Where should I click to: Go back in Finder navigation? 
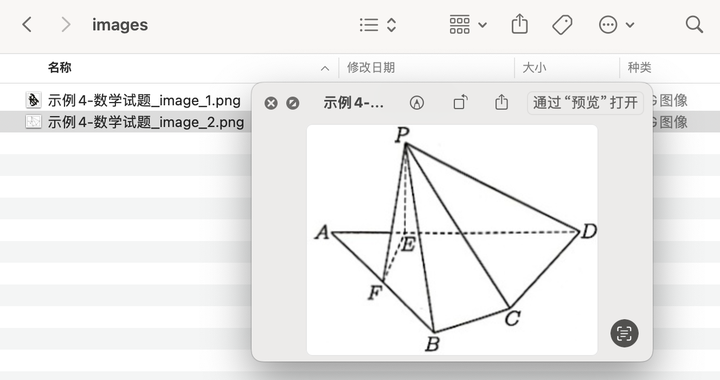pos(27,24)
